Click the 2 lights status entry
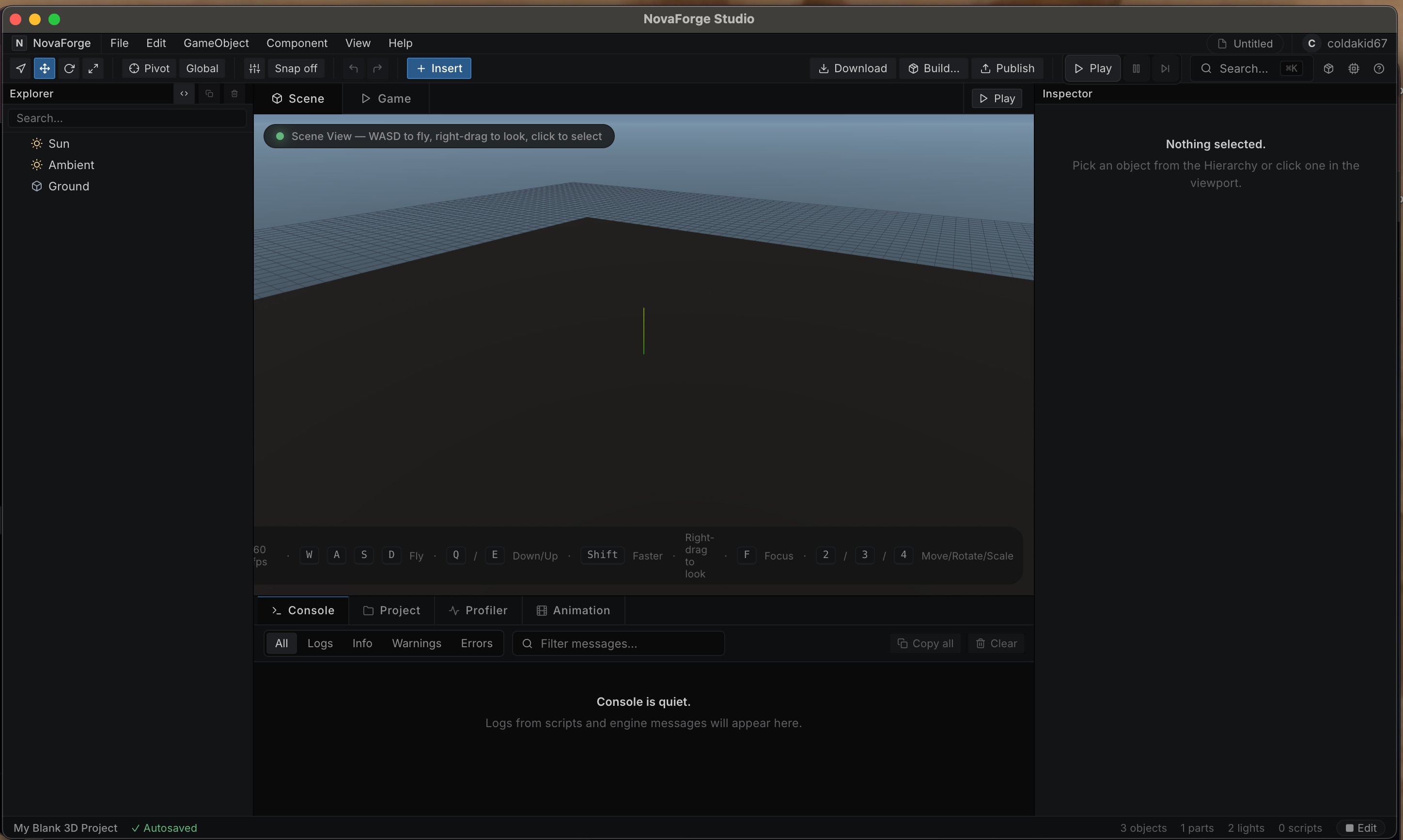This screenshot has width=1403, height=840. [x=1246, y=828]
